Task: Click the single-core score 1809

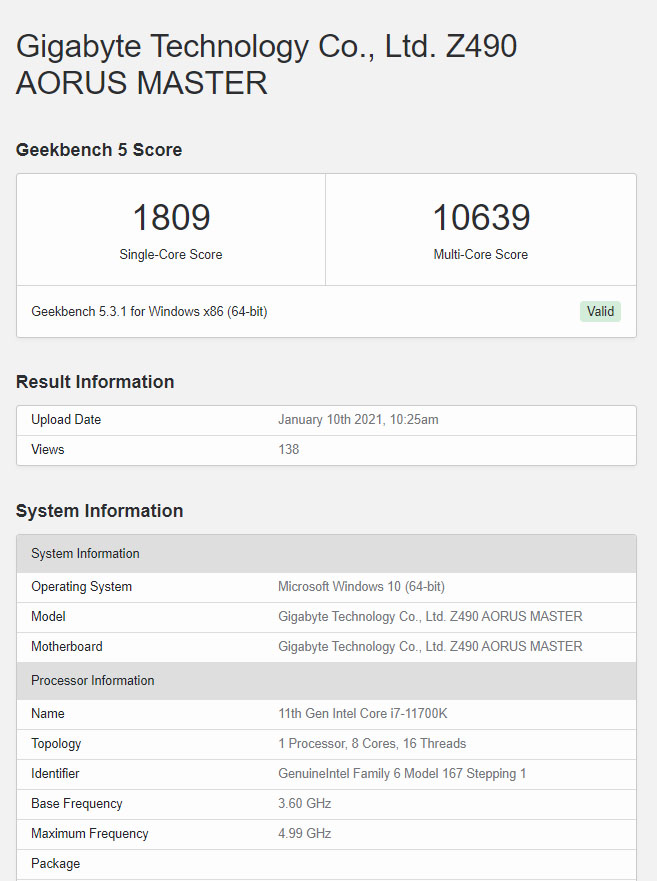Action: point(171,217)
